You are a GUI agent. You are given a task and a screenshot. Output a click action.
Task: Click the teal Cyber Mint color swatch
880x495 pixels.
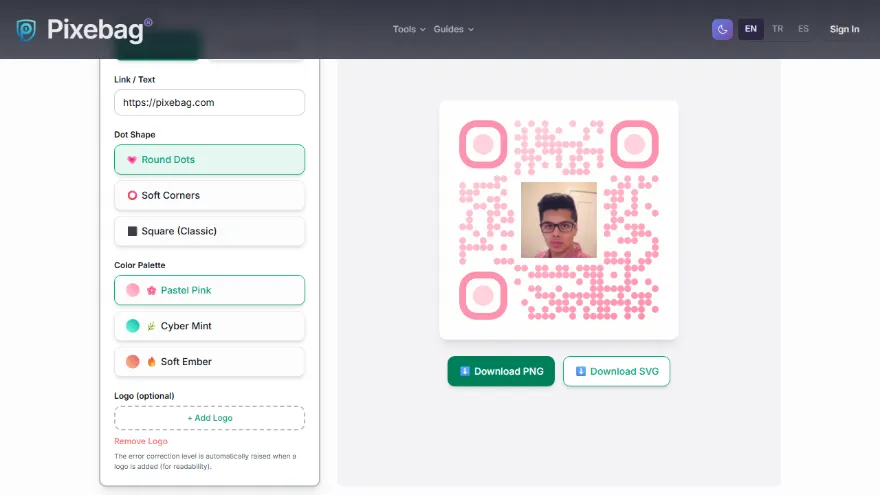click(132, 326)
